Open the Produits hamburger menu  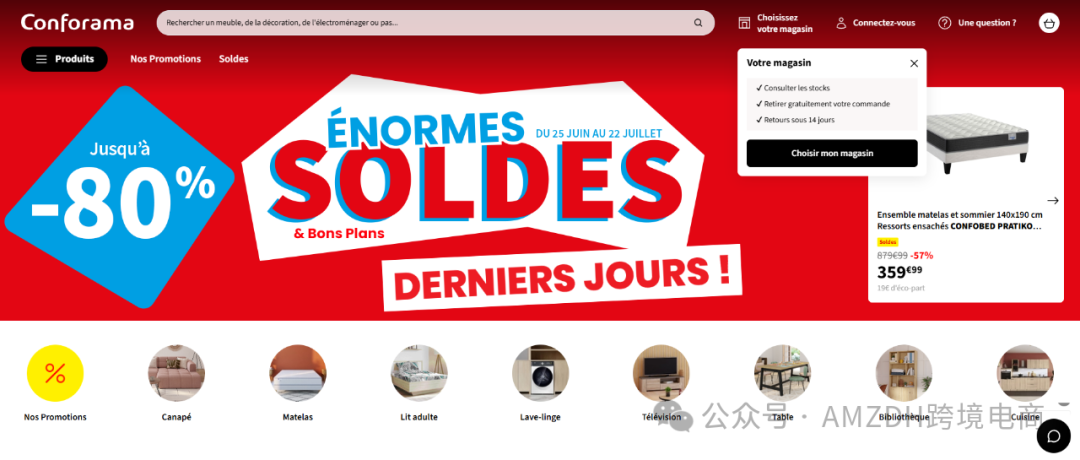[x=64, y=59]
